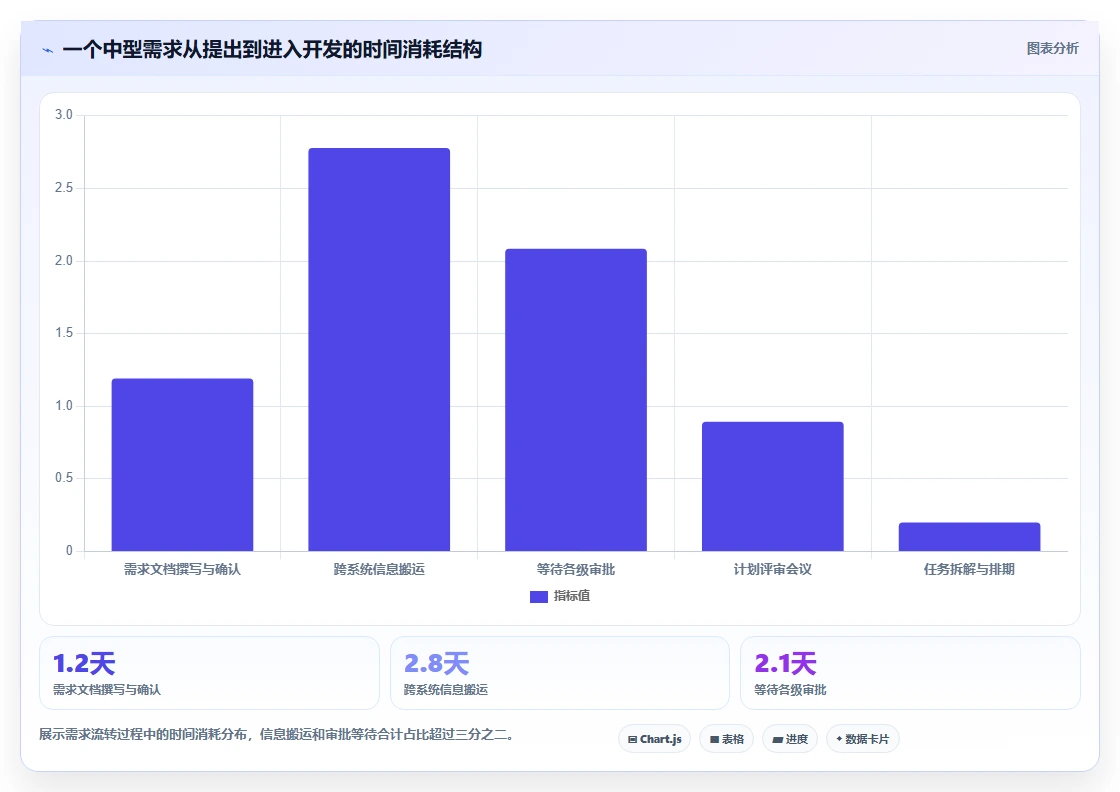Click the 表格 tag button

click(726, 739)
